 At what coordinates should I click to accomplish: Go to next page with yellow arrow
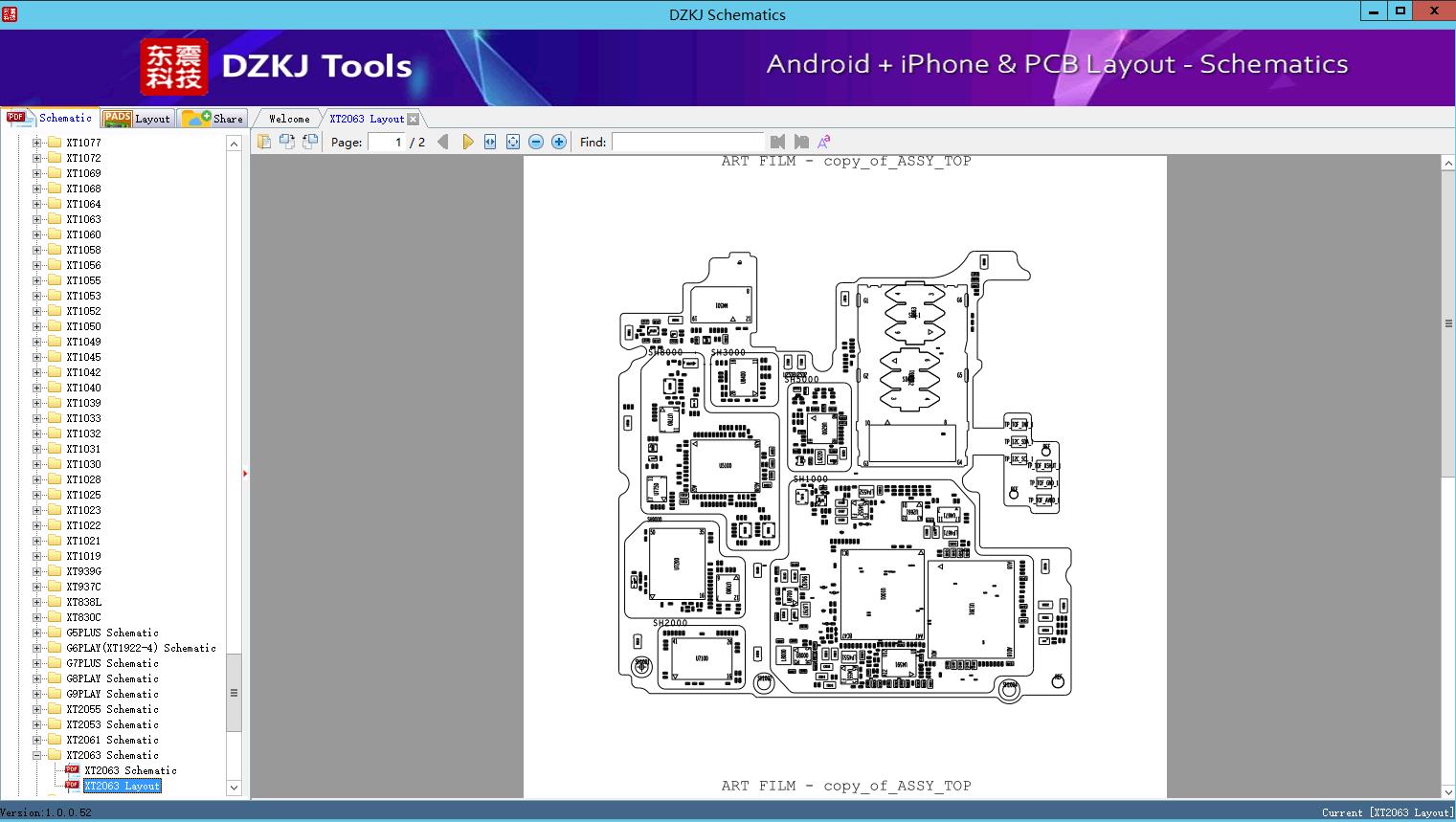pyautogui.click(x=467, y=142)
